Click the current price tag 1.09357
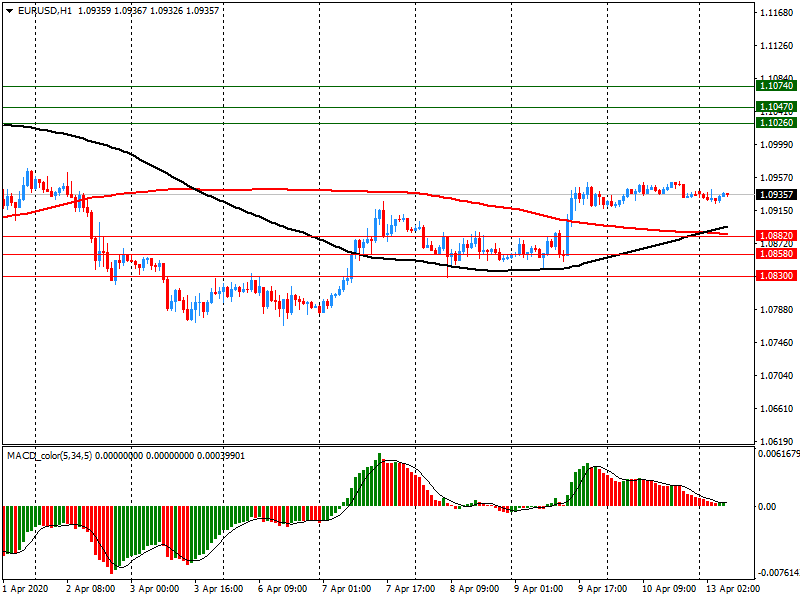Viewport: 800px width, 600px height. (x=776, y=195)
